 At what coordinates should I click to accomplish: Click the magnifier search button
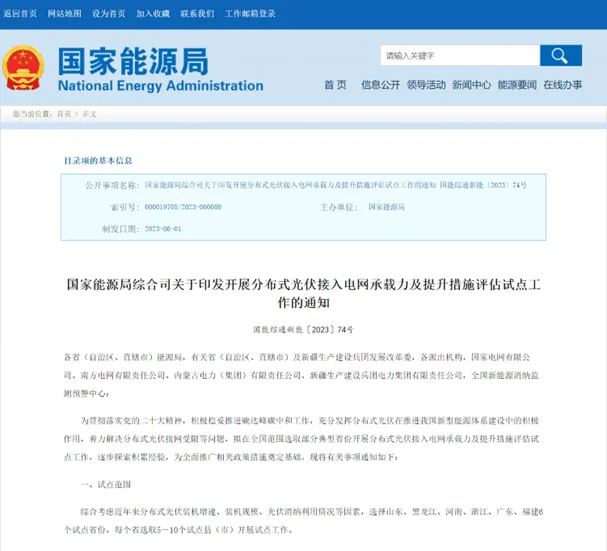[x=560, y=55]
